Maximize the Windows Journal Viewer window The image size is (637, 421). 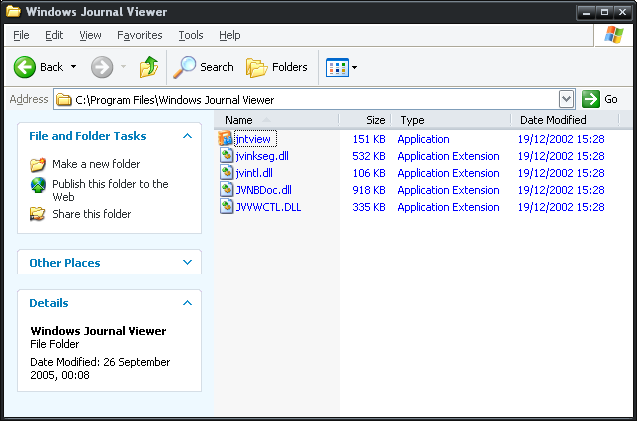pos(604,12)
